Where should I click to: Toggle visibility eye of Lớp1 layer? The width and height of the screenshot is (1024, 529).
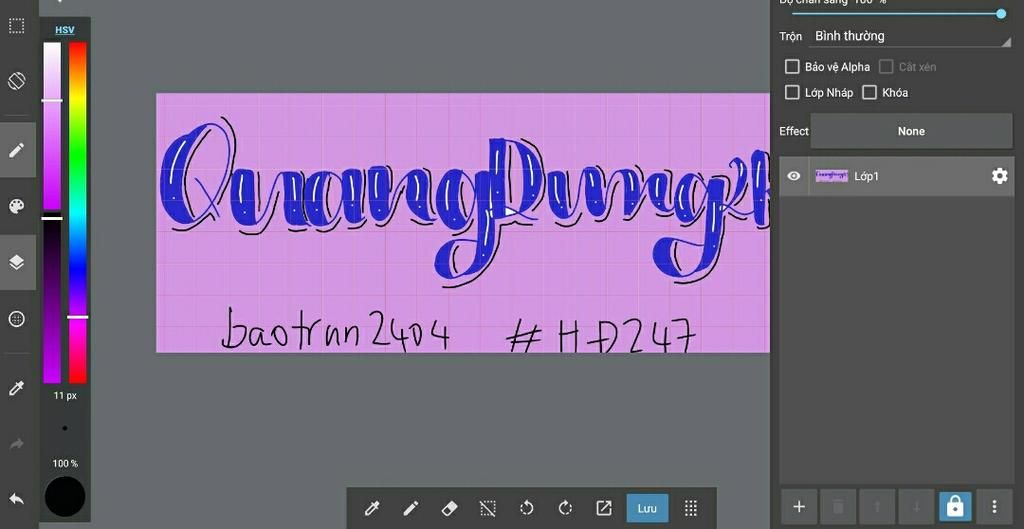tap(793, 176)
